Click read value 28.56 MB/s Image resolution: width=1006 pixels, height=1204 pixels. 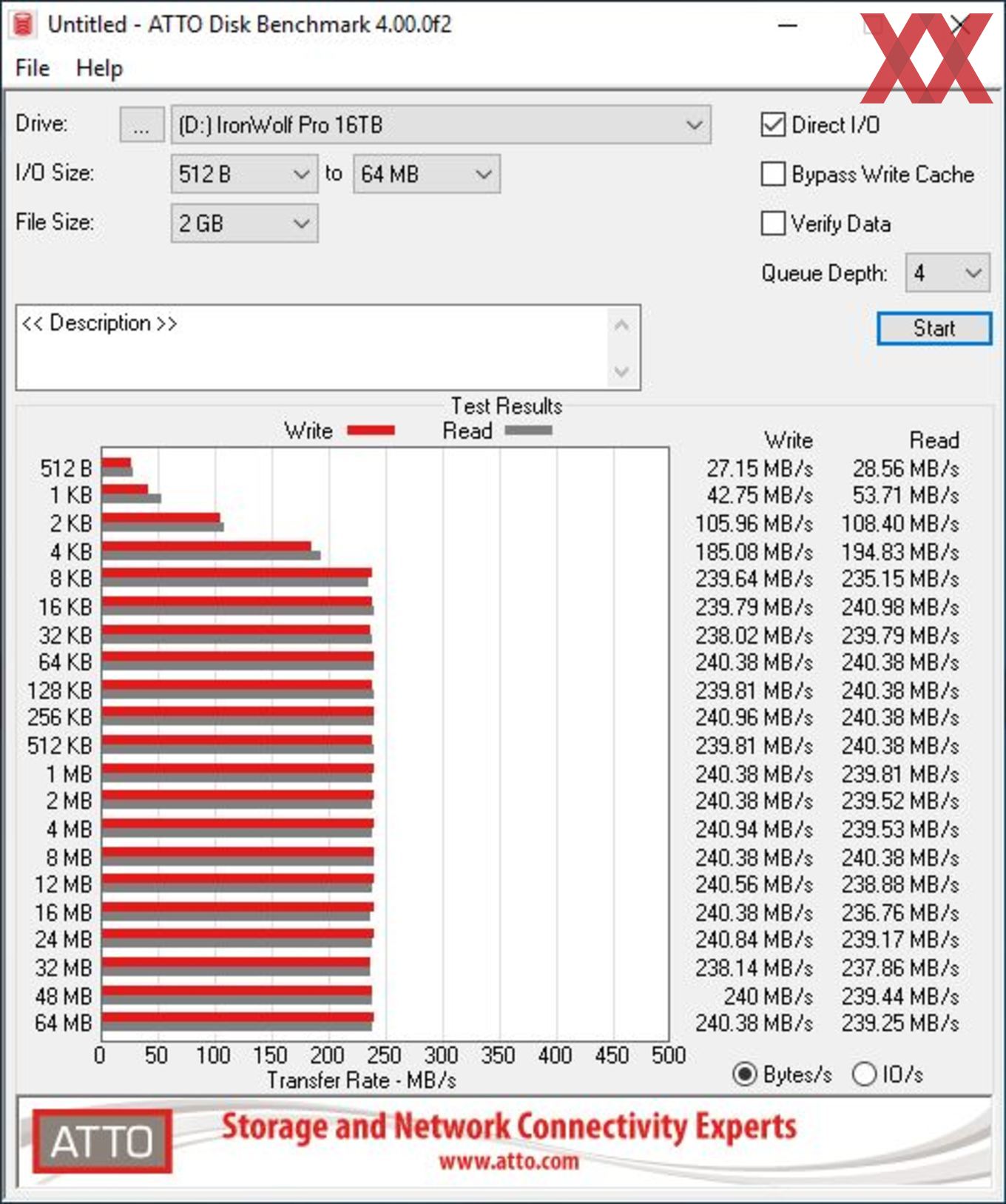coord(906,468)
